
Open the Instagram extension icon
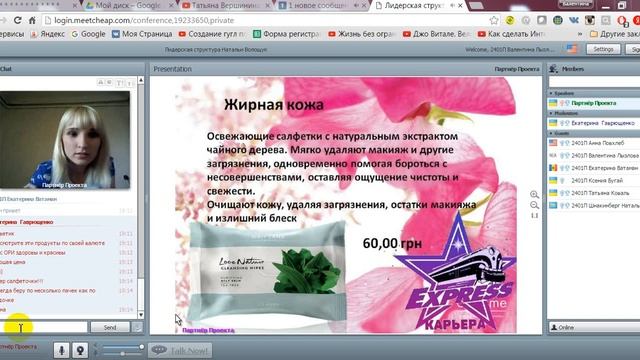click(590, 20)
